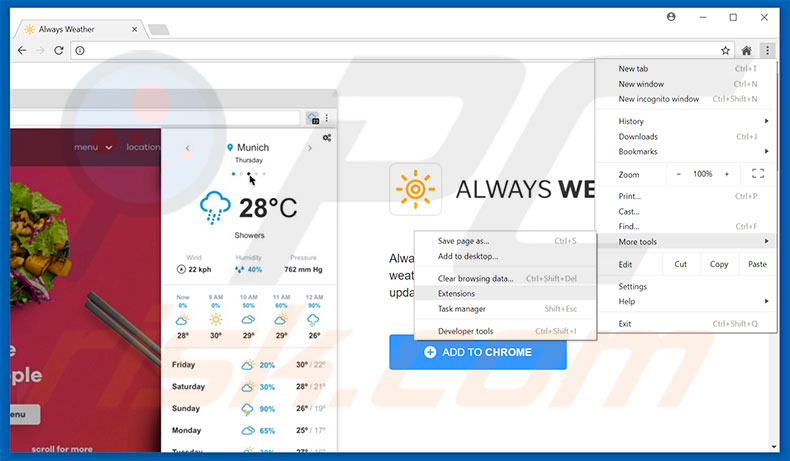The image size is (790, 461).
Task: Click Extensions in the More tools submenu
Action: pos(505,293)
